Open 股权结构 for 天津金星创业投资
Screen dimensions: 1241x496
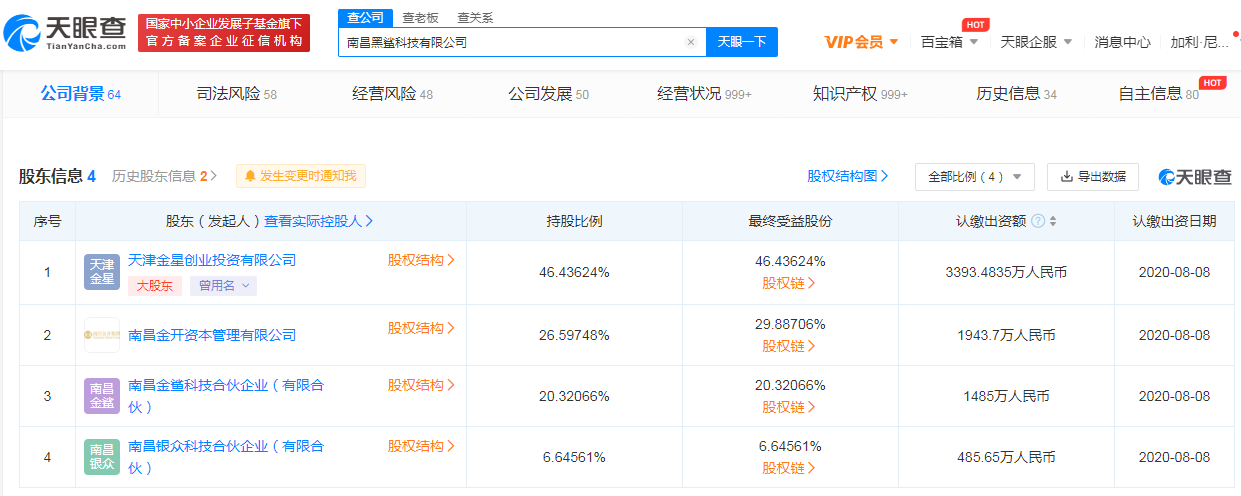(421, 260)
